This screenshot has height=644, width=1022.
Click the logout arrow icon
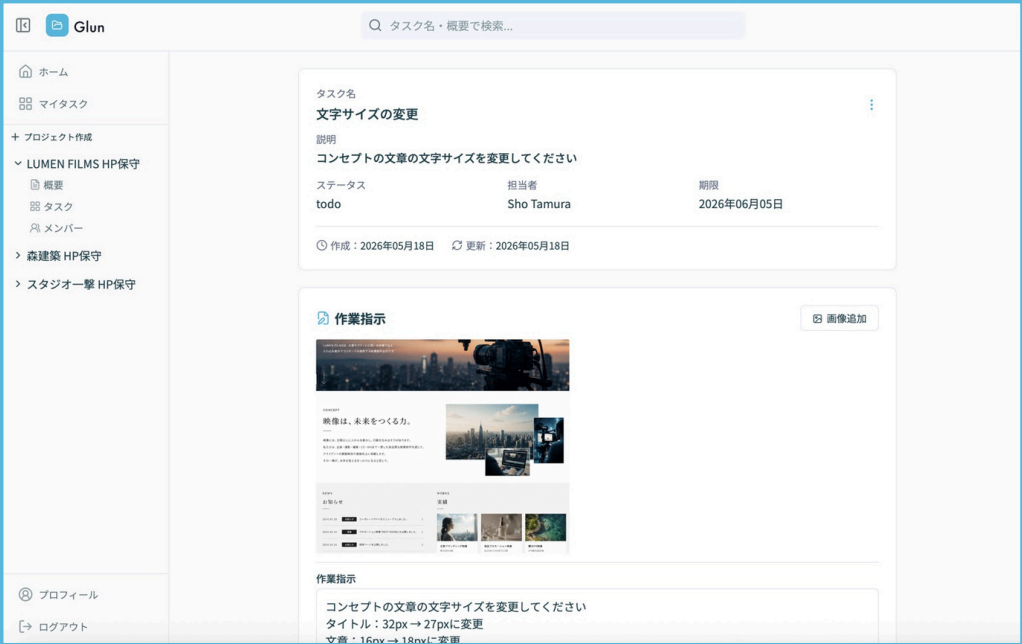pyautogui.click(x=25, y=626)
